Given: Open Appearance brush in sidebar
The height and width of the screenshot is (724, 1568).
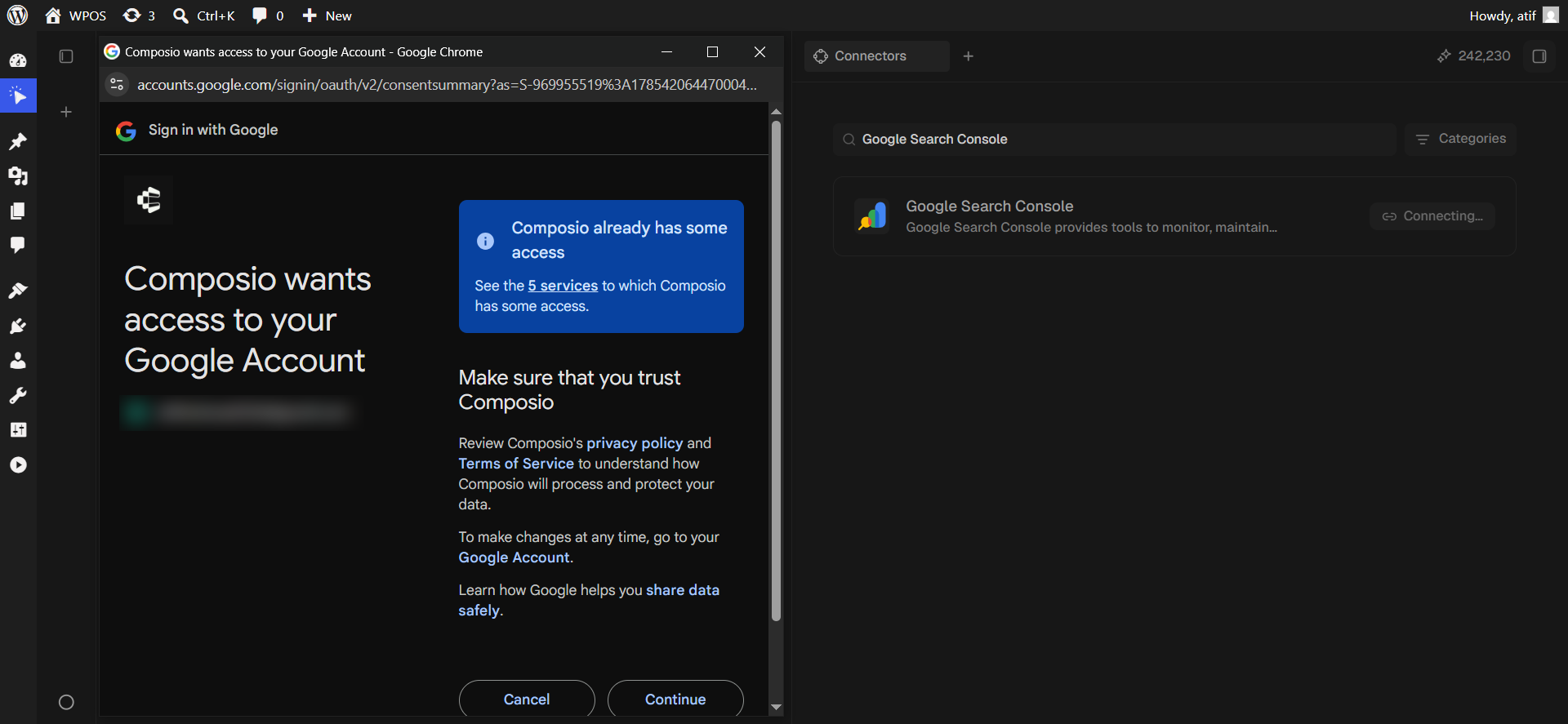Looking at the screenshot, I should tap(18, 291).
